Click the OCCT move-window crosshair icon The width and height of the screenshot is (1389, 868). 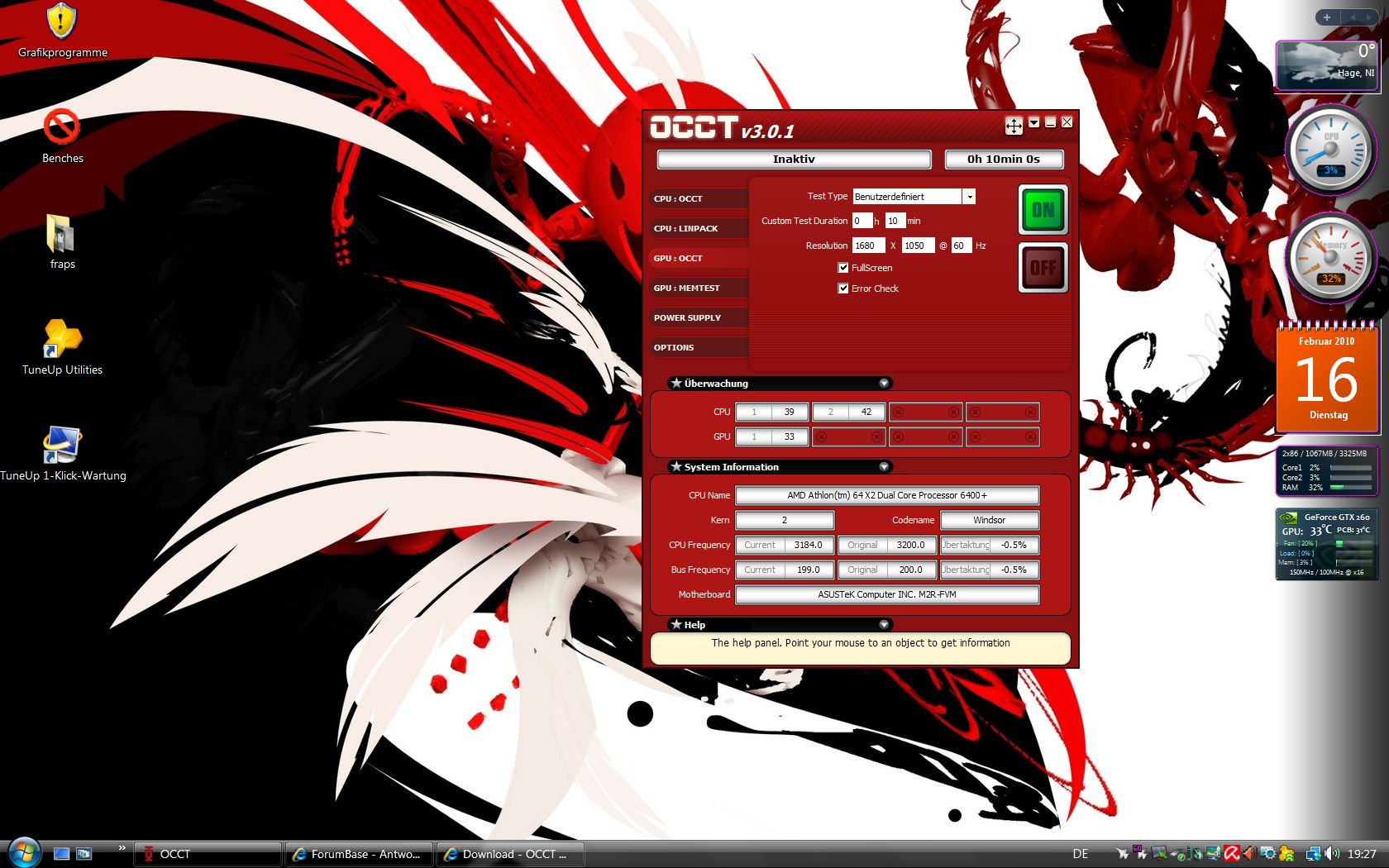[1014, 126]
